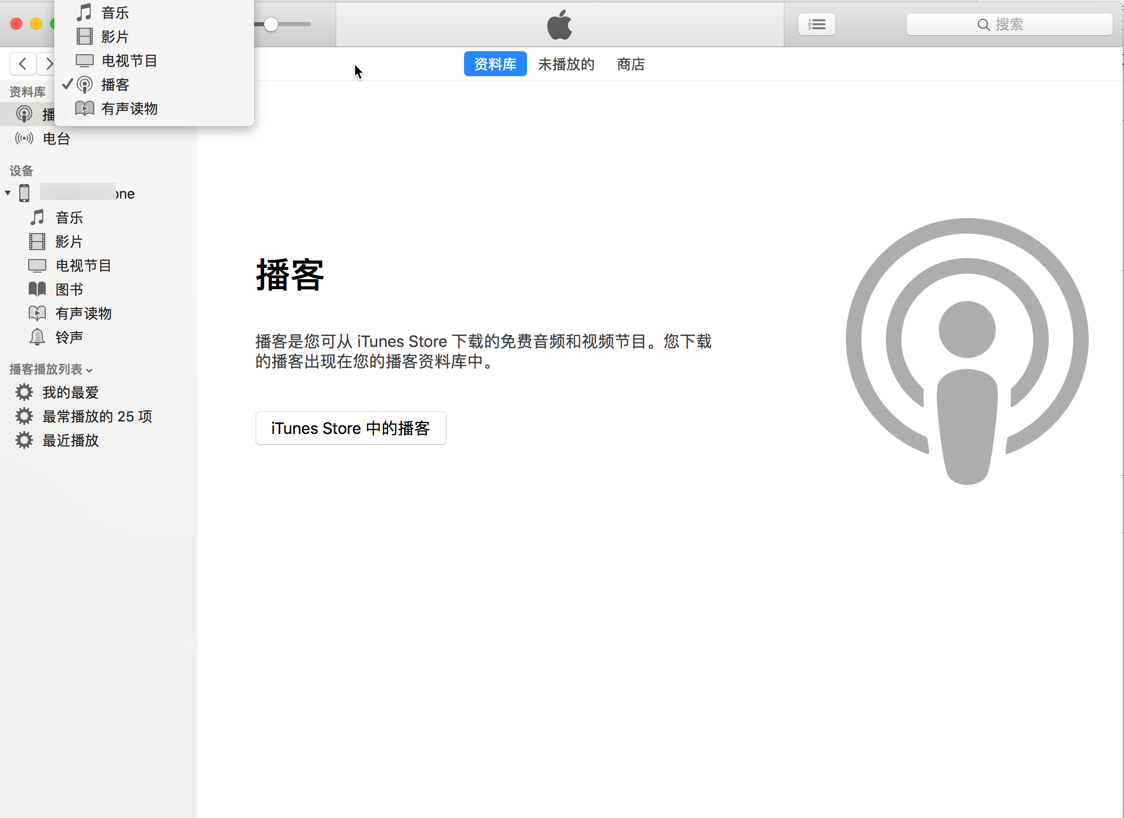Click the gear icon beside 我的最爱
Viewport: 1124px width, 818px height.
(24, 392)
